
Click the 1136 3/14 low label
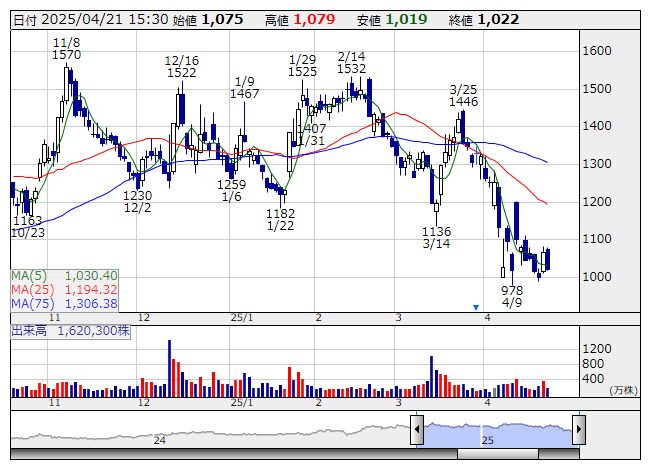(436, 237)
